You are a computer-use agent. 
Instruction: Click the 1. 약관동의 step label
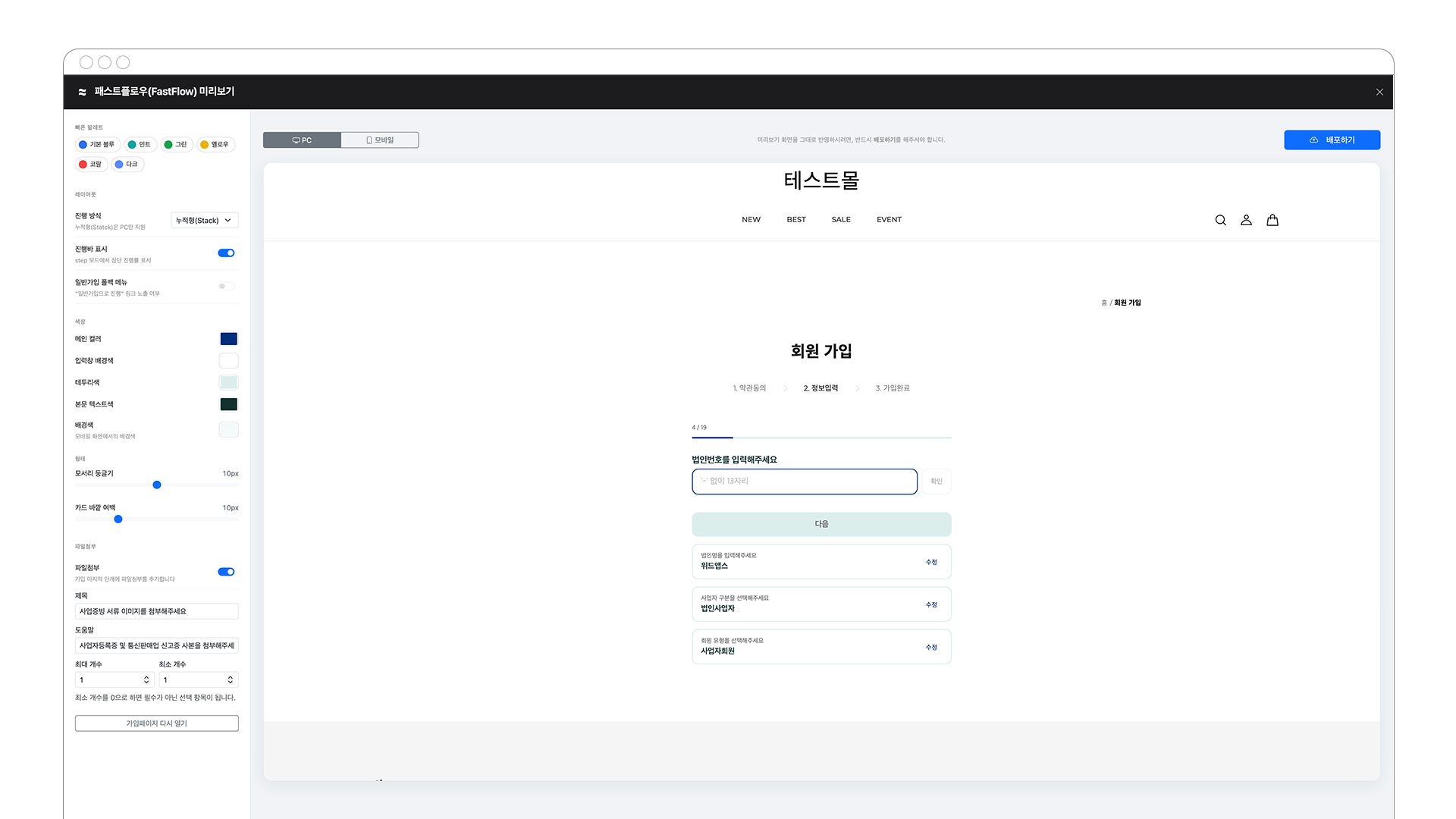749,388
